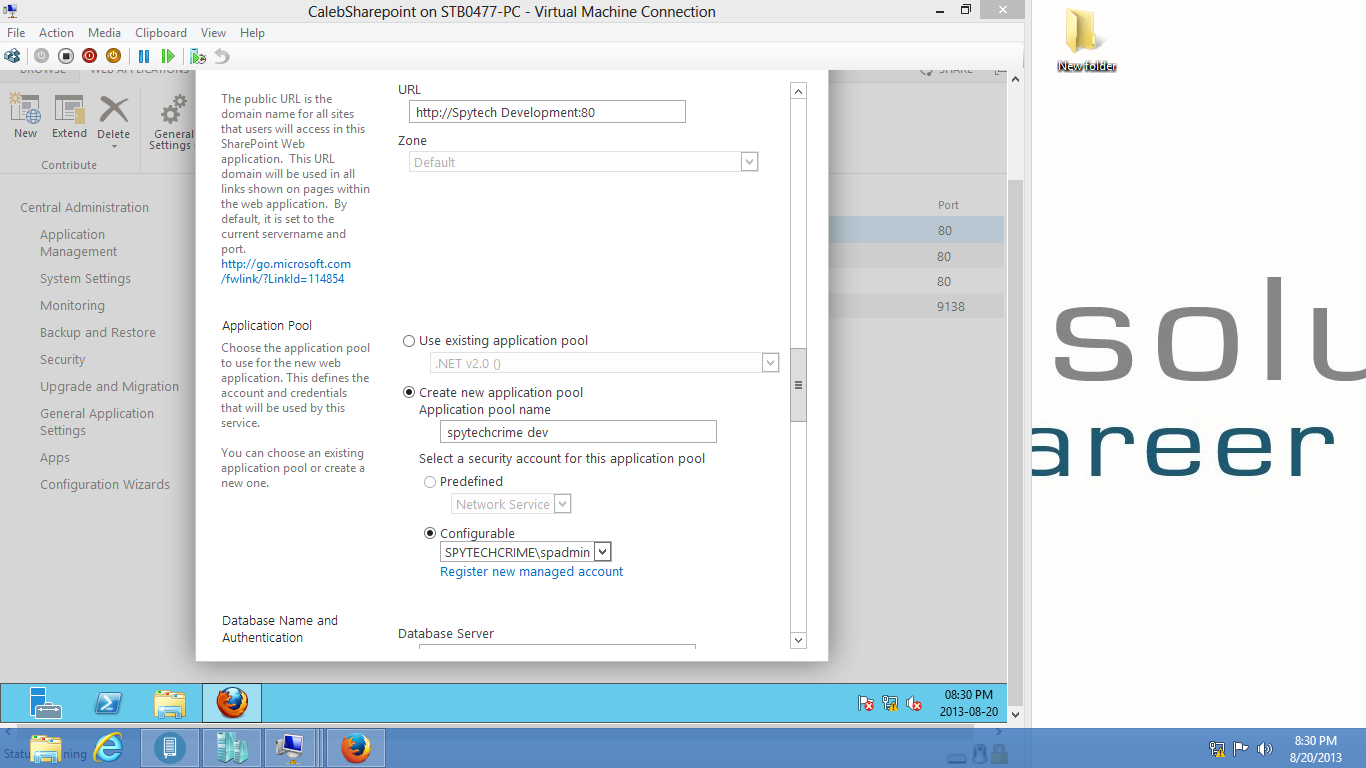
Task: Open Upgrade and Migration in the sidebar
Action: [109, 387]
